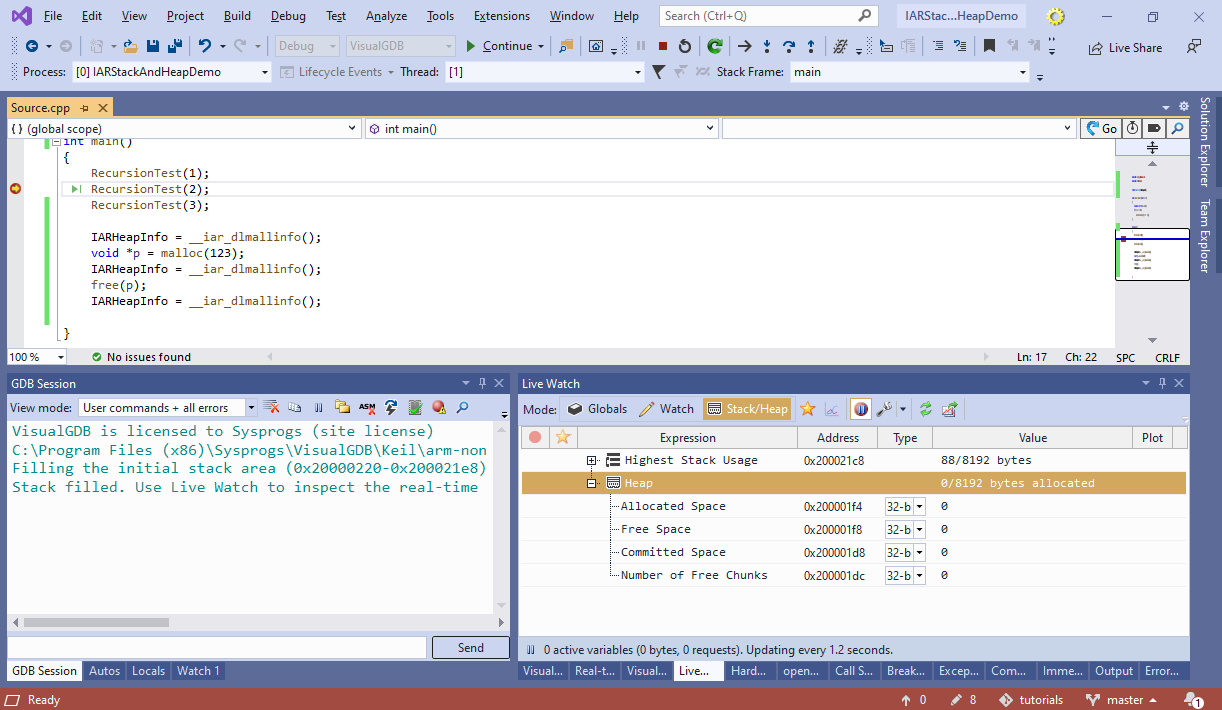This screenshot has width=1222, height=710.
Task: Restart the debug session
Action: [685, 46]
